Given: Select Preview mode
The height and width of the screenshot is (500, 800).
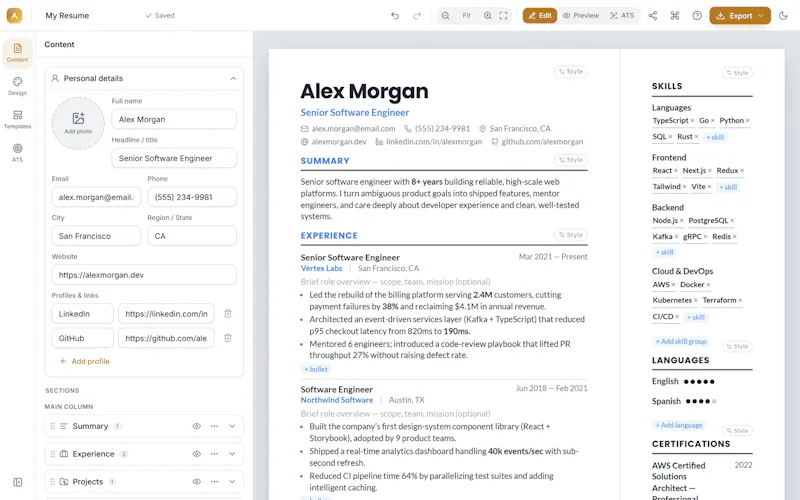Looking at the screenshot, I should pos(581,16).
